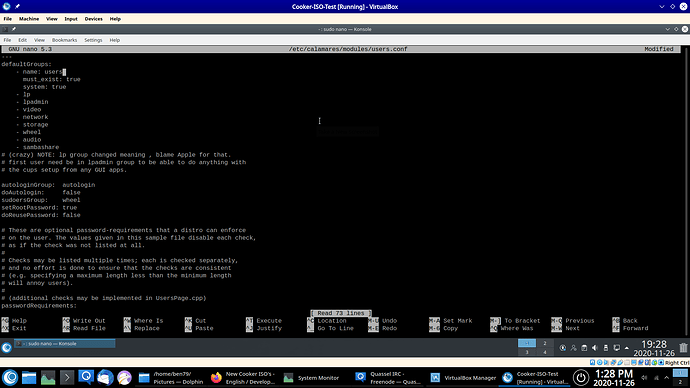Launch System Monitor quick-launch icon
Screen dimensions: 690x388
click(48, 377)
